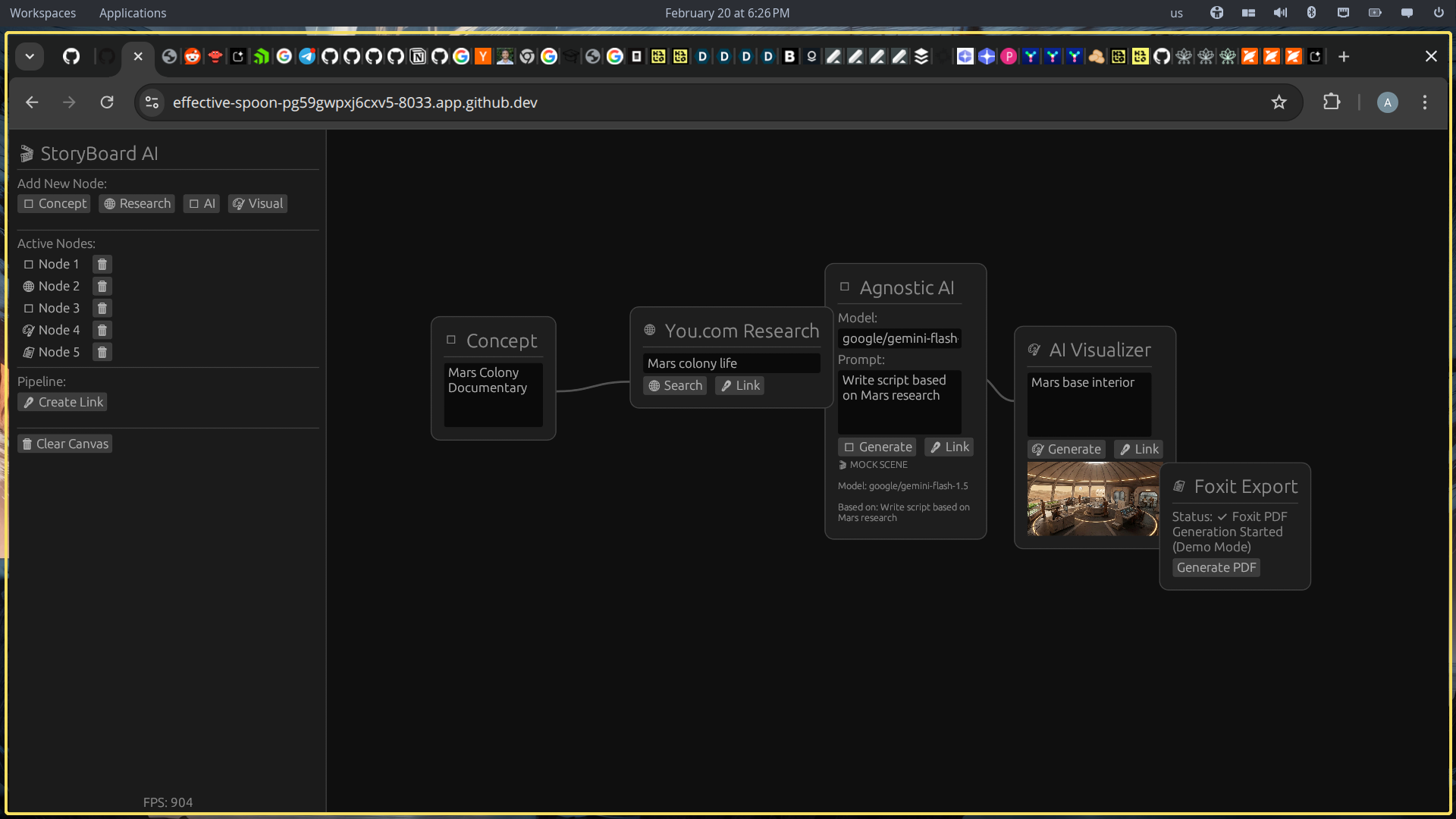The image size is (1456, 819).
Task: Click Create Link under Pipeline
Action: (x=63, y=403)
